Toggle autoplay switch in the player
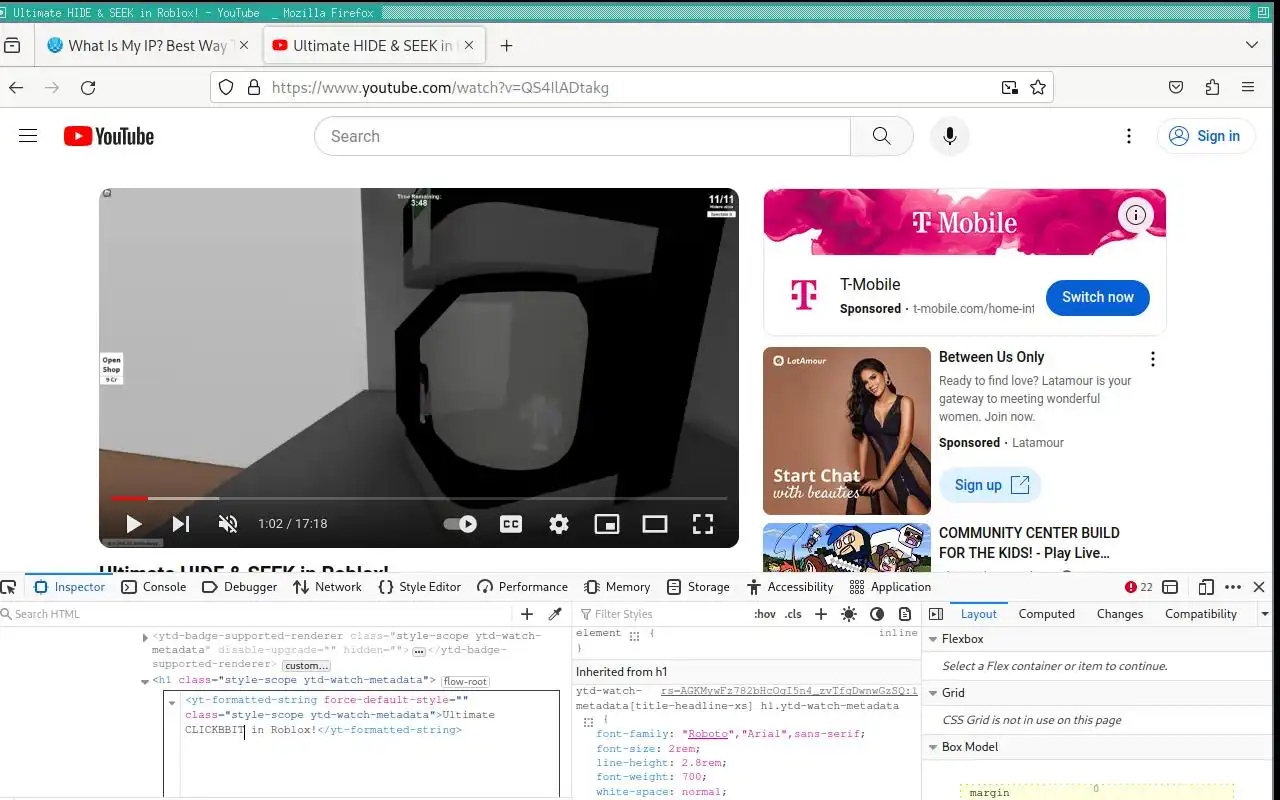Image resolution: width=1280 pixels, height=800 pixels. [x=460, y=524]
